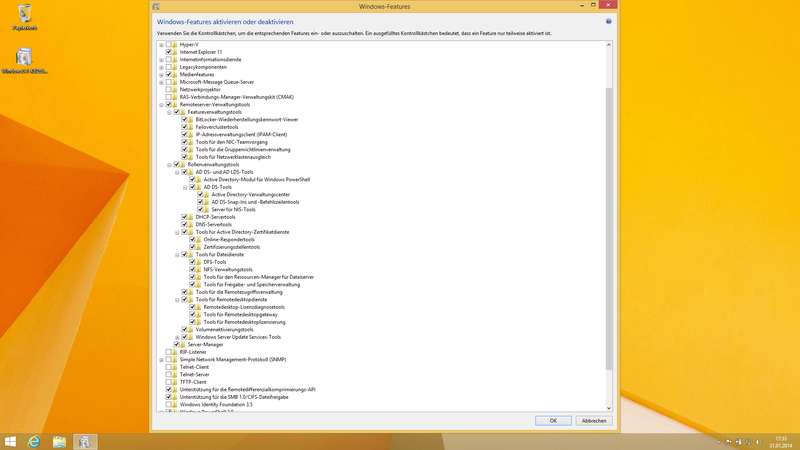Check the RAS-Verbindungs-Manager-Verwaltungskit (CMAK) box
Viewport: 800px width, 450px height.
click(x=168, y=97)
